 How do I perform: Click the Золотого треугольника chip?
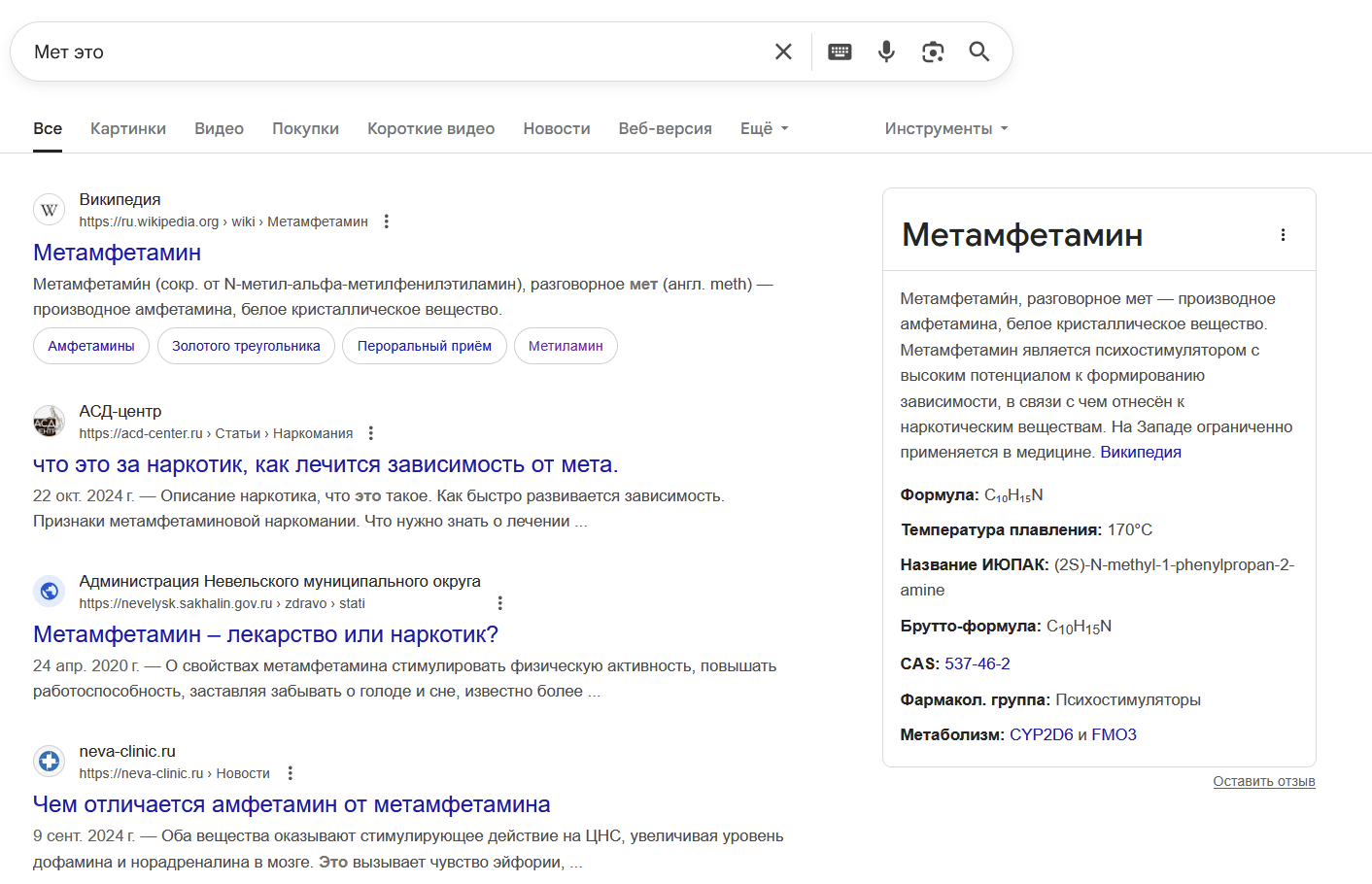coord(246,346)
